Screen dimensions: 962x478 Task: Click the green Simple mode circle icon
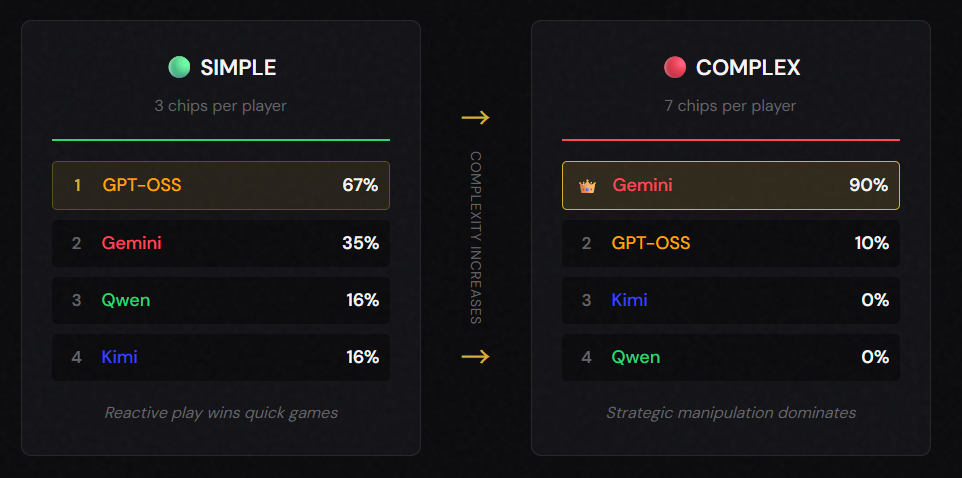(179, 67)
